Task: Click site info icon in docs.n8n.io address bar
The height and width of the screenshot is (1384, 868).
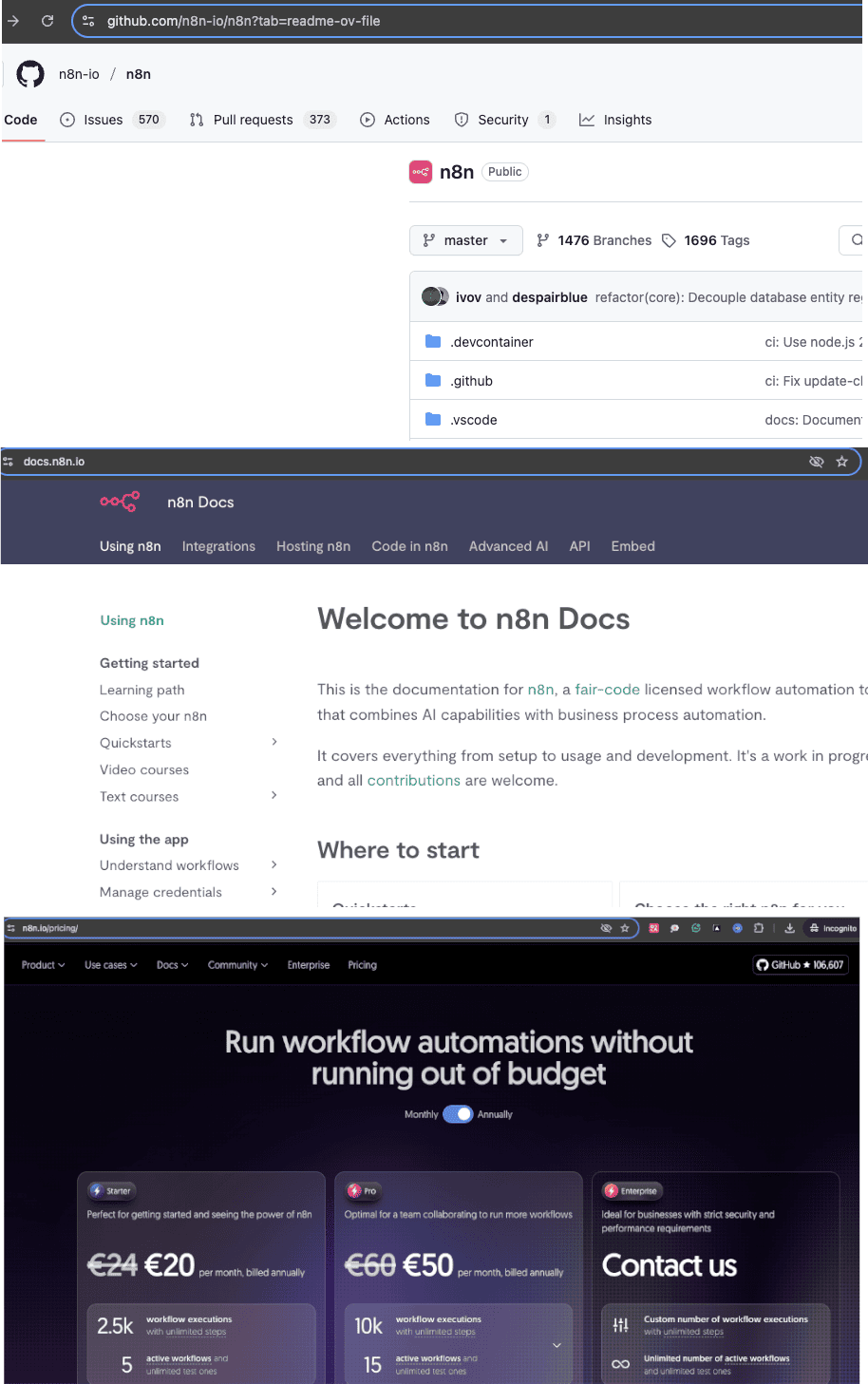Action: click(x=9, y=462)
